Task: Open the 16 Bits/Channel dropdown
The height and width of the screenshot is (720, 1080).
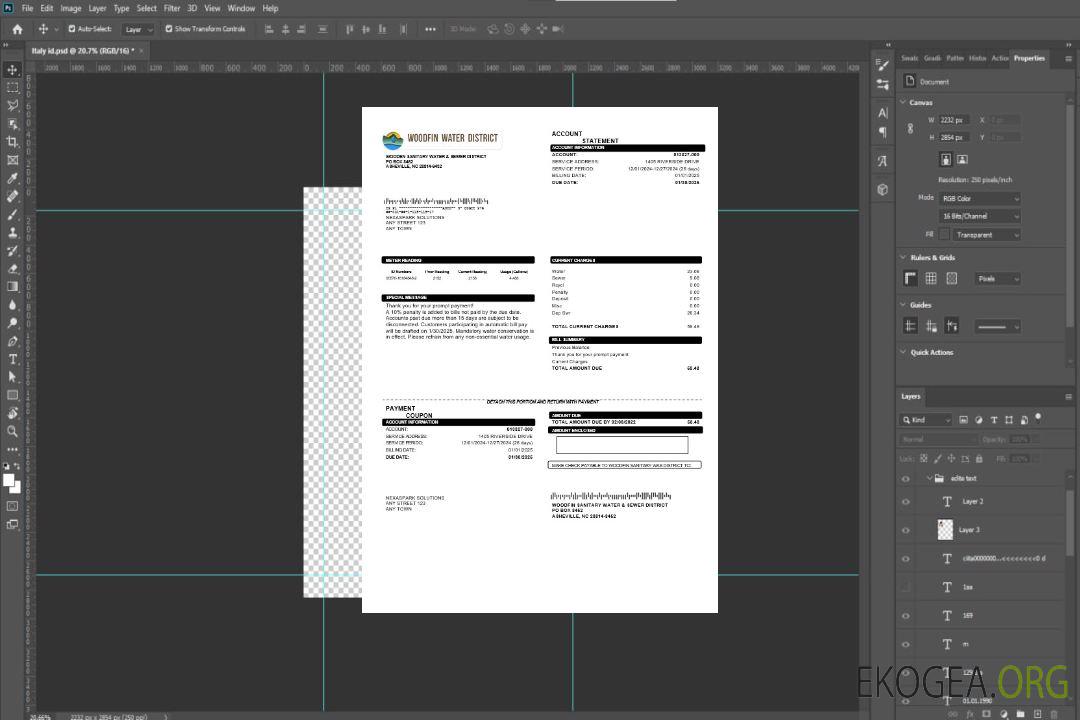Action: [x=980, y=216]
